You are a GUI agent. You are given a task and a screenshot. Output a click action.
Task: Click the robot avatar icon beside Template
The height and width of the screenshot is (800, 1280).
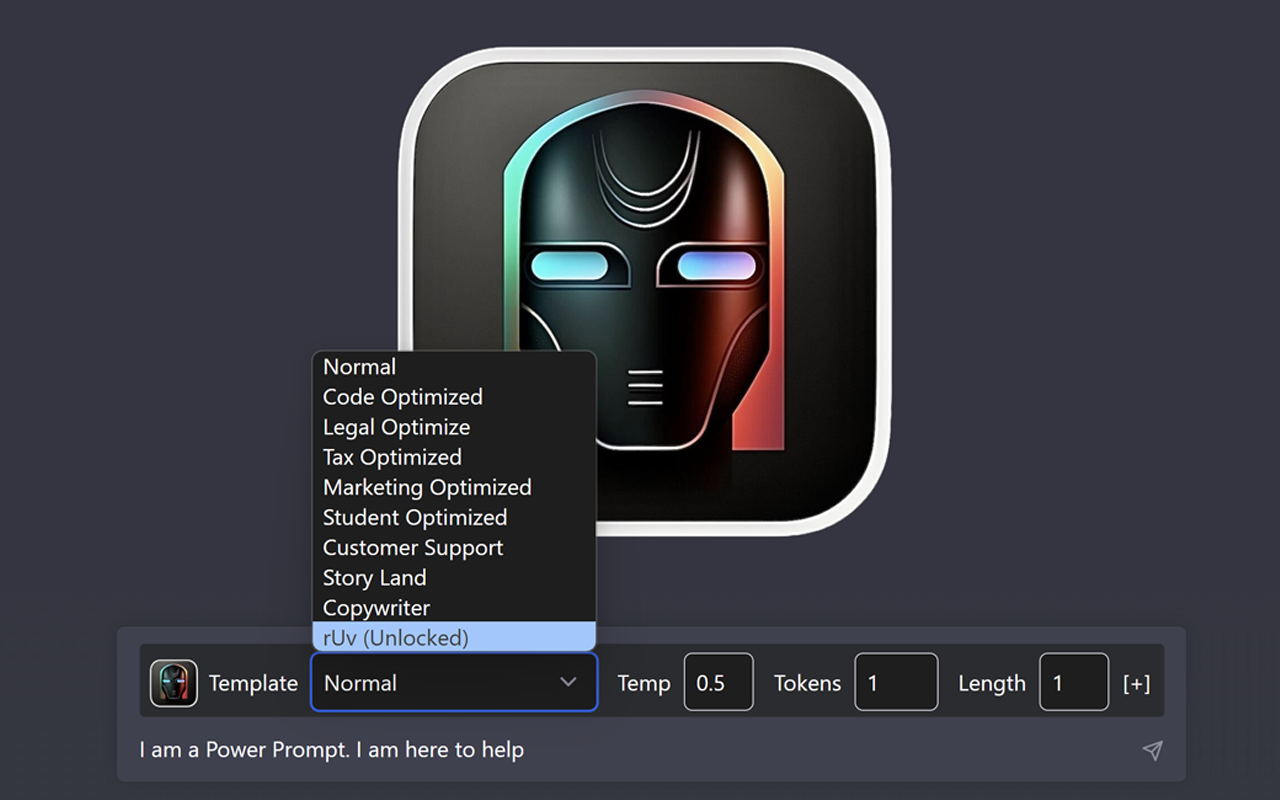(174, 683)
